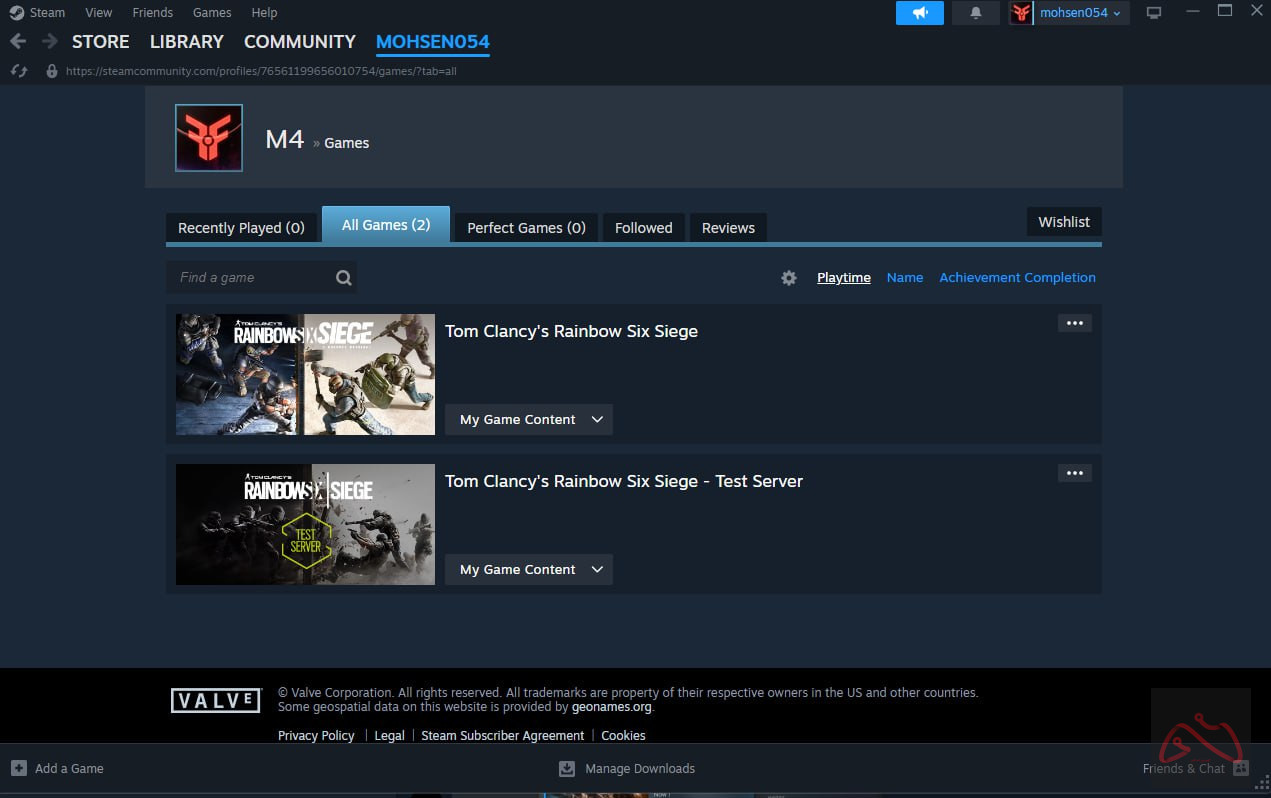Open the Rainbow Six Siege Test Server thumbnail

[305, 524]
